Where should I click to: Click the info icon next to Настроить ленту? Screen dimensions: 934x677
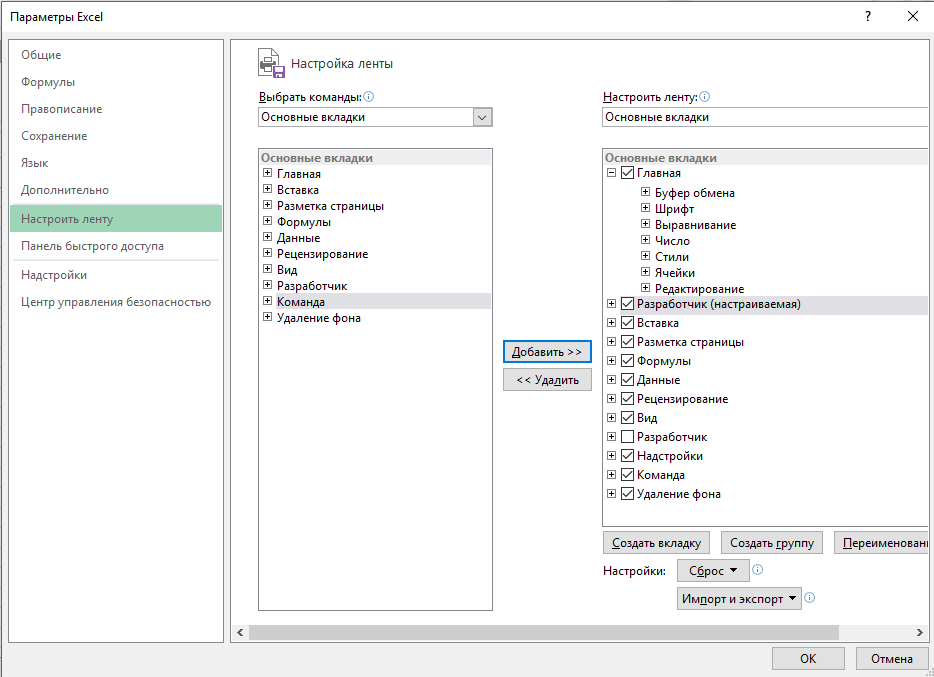click(704, 97)
